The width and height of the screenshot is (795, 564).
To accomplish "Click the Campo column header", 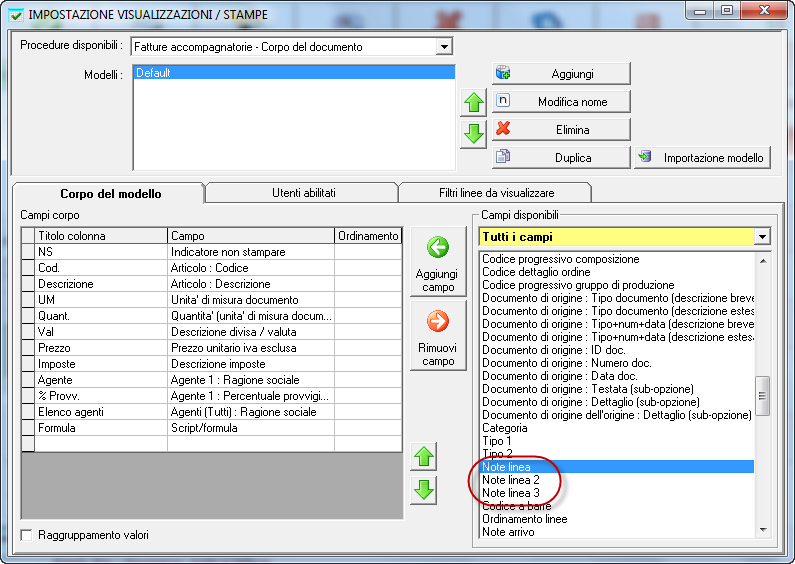I will [x=251, y=236].
